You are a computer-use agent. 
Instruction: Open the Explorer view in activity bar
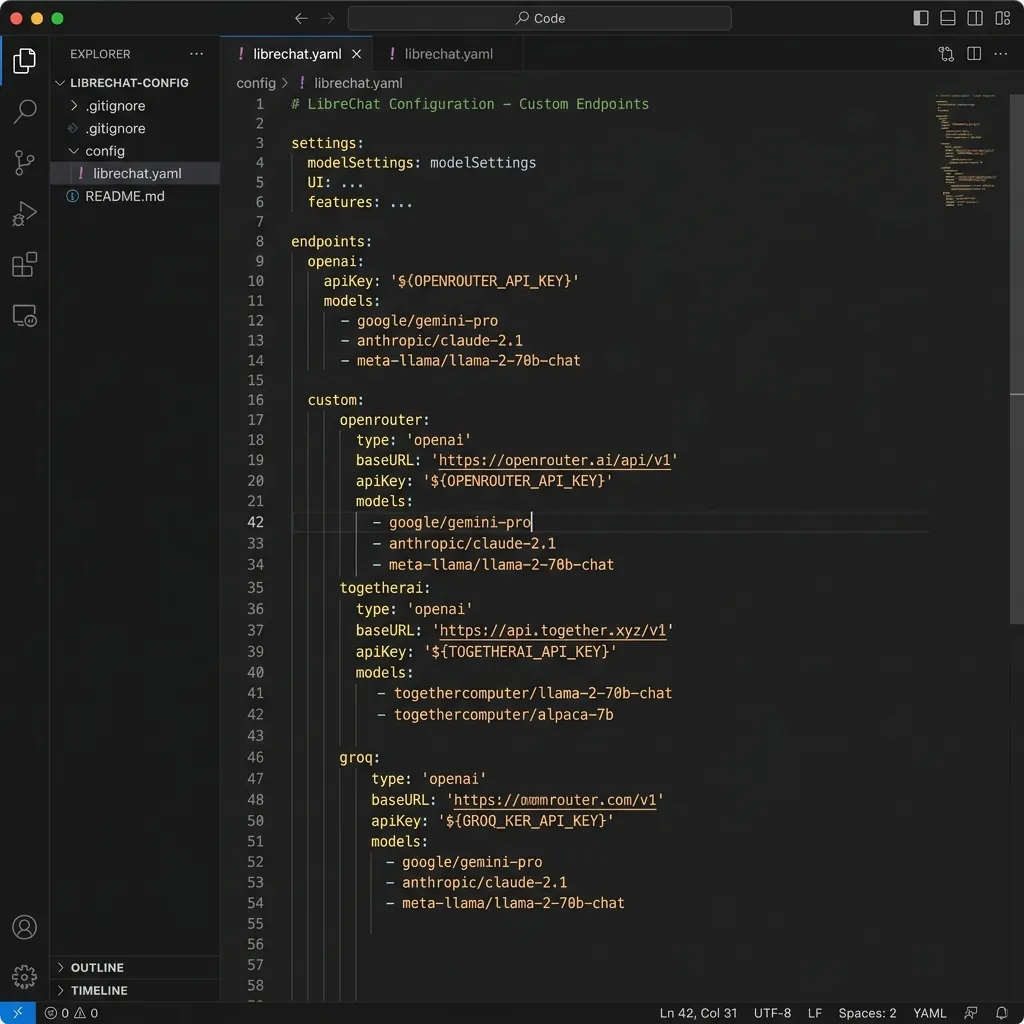click(x=24, y=61)
